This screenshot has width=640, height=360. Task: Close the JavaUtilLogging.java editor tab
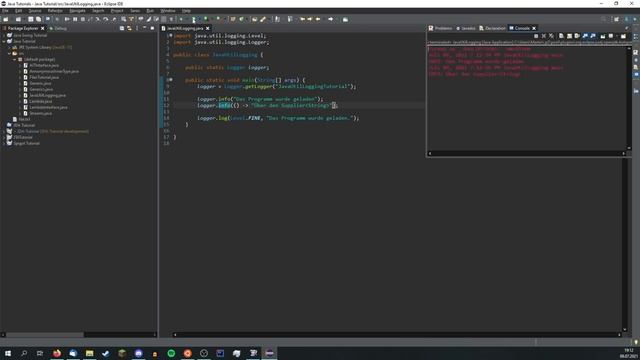(x=208, y=28)
